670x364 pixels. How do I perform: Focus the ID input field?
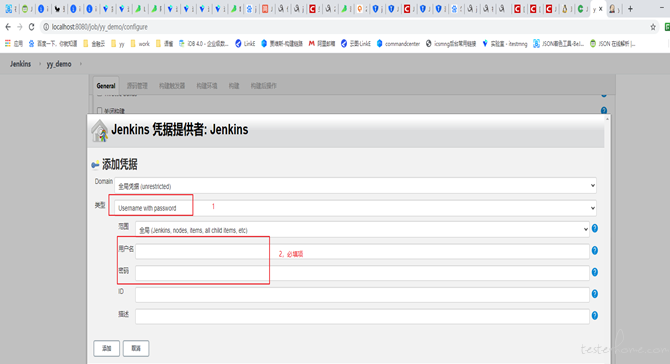(362, 295)
